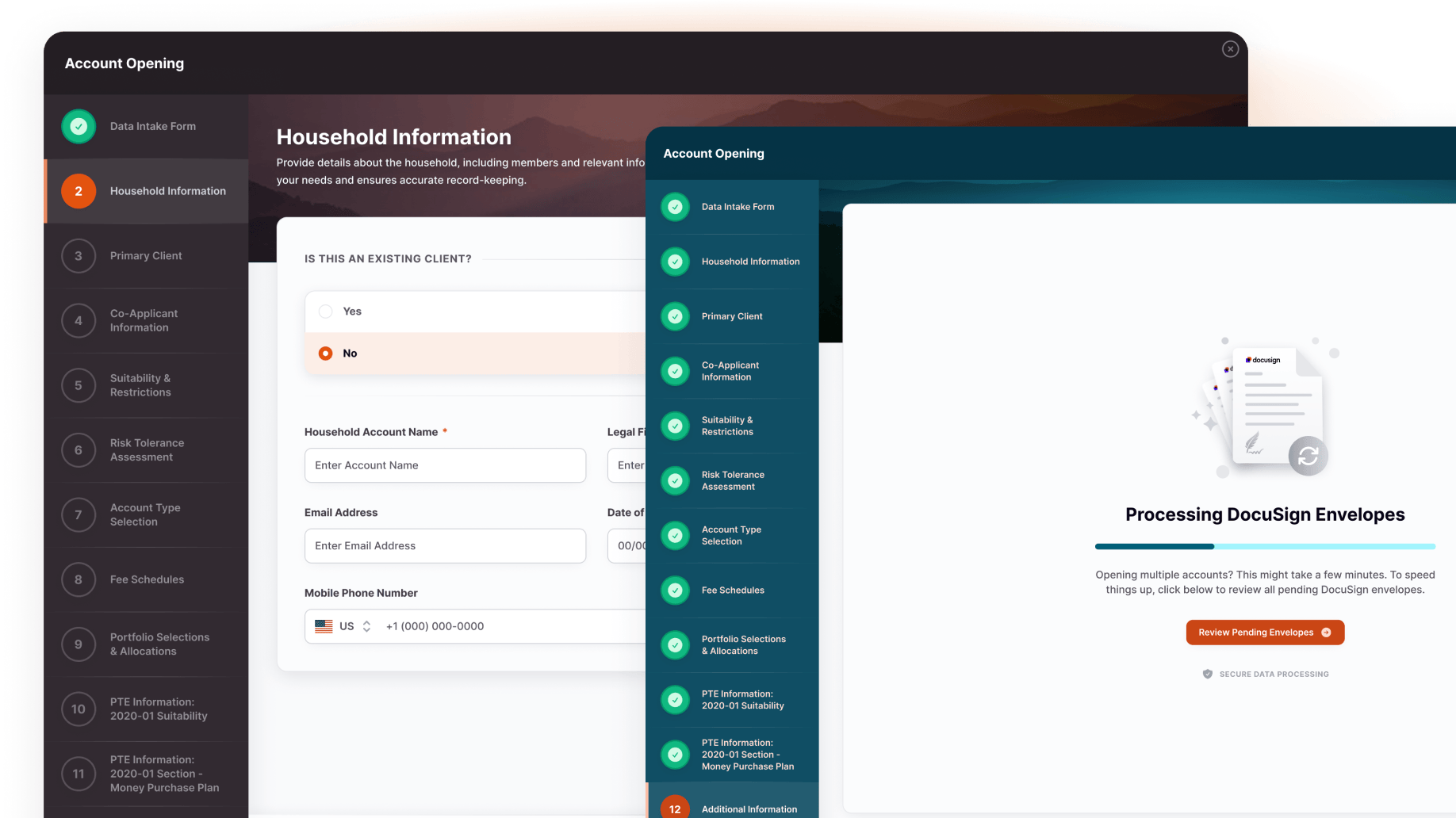Click the step 3 circle for Primary Client
Viewport: 1456px width, 818px height.
coord(79,256)
